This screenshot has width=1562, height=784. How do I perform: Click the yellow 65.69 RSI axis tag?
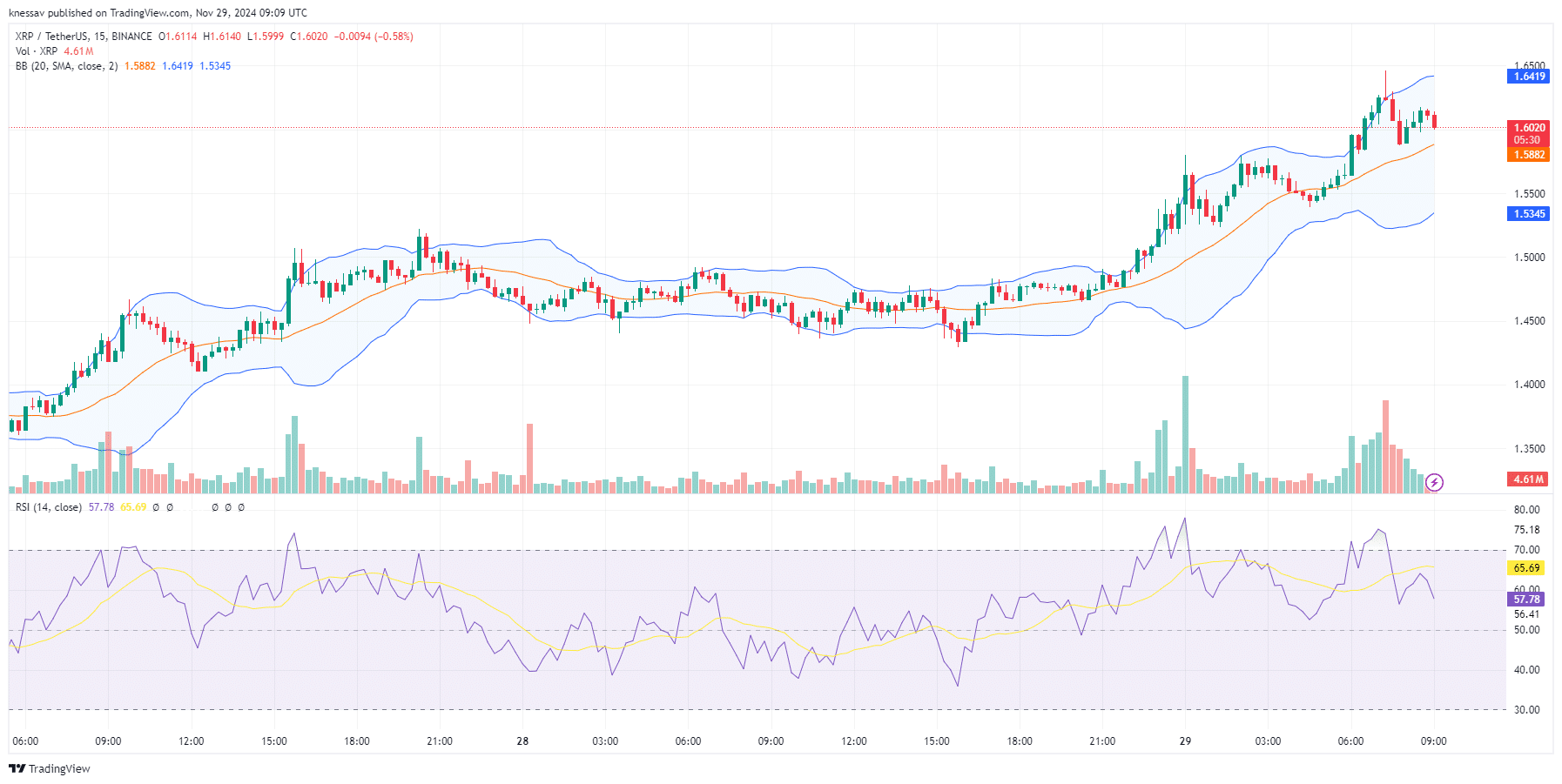pos(1526,568)
